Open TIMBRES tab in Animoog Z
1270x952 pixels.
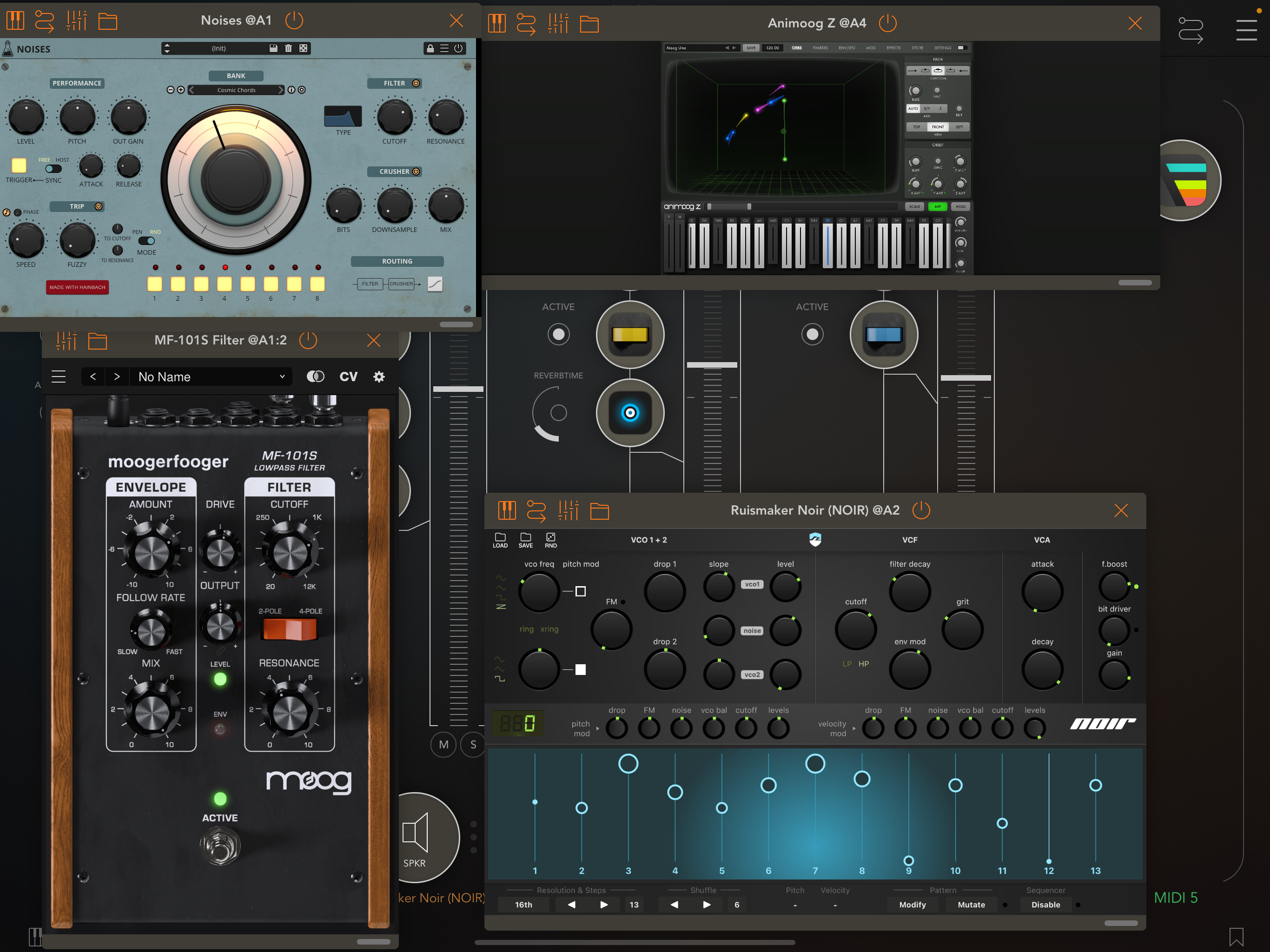(x=820, y=48)
